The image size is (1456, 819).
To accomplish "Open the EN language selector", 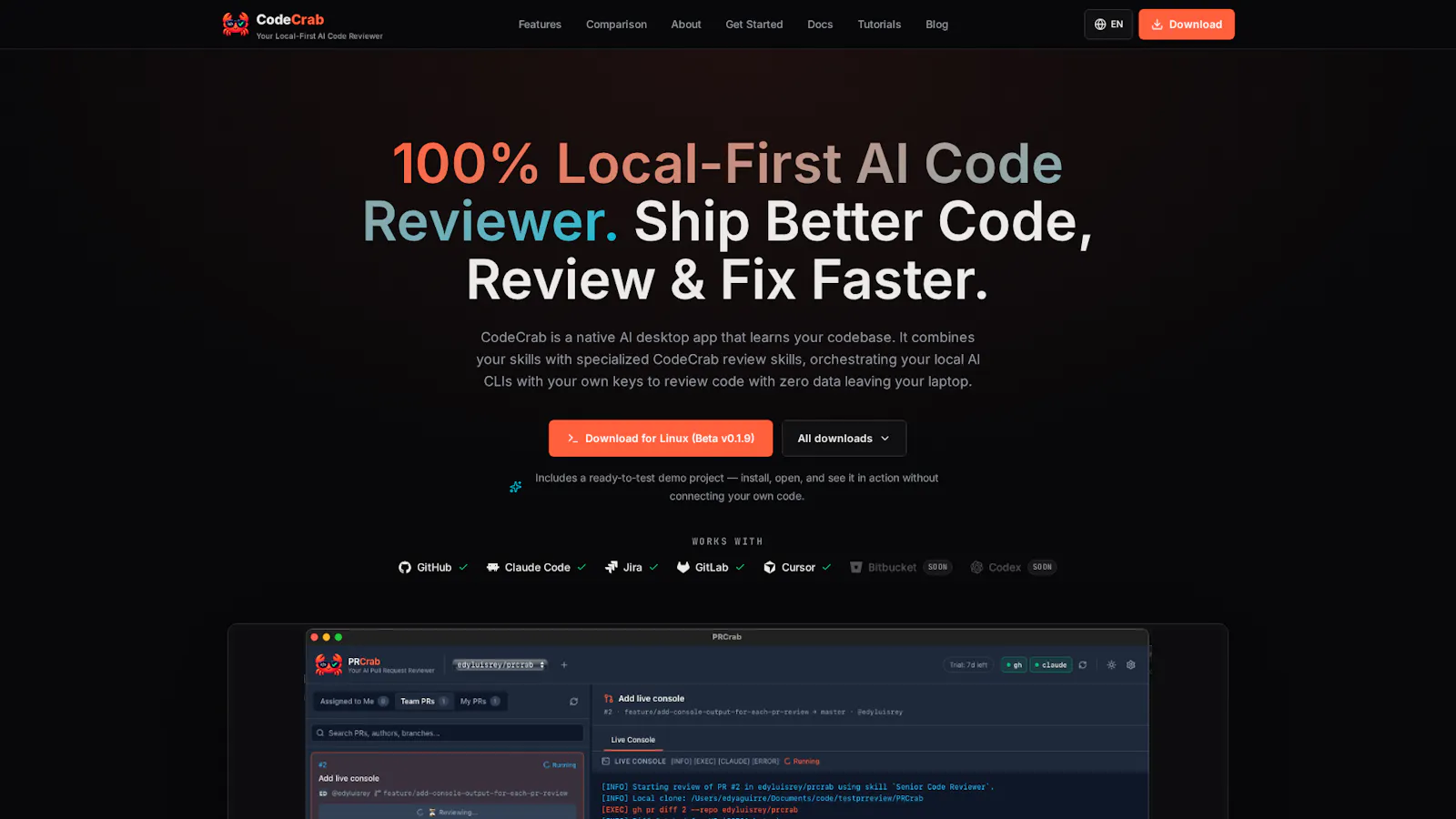I will [x=1108, y=25].
